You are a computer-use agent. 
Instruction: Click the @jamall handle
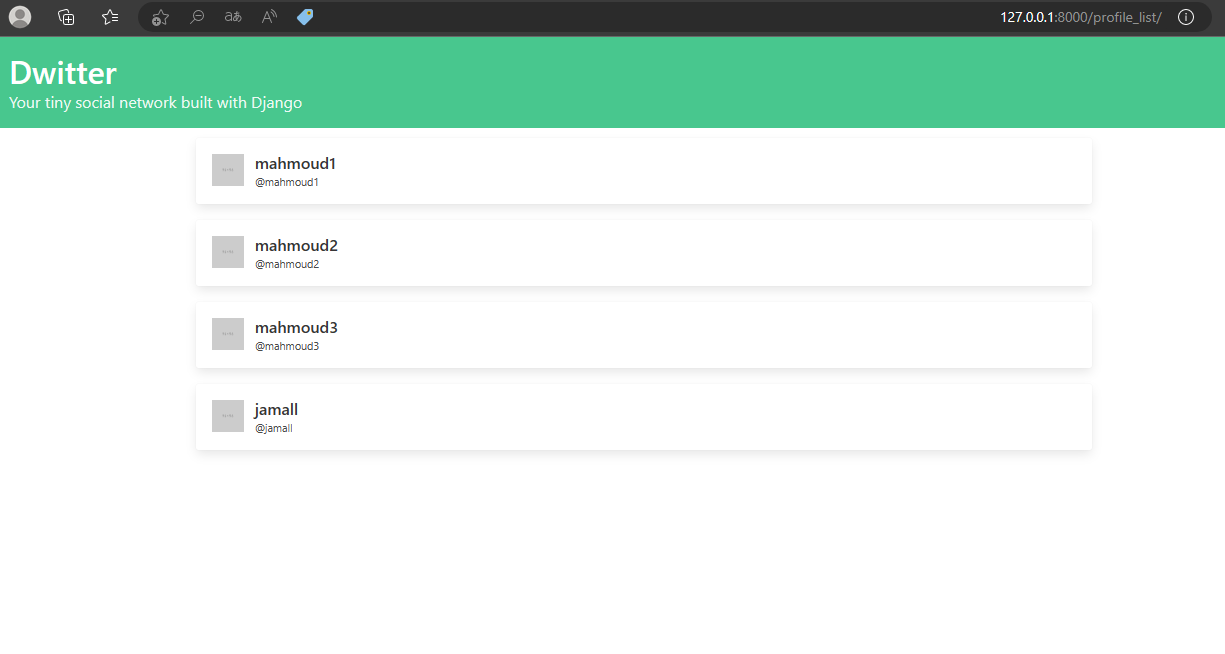pos(274,428)
